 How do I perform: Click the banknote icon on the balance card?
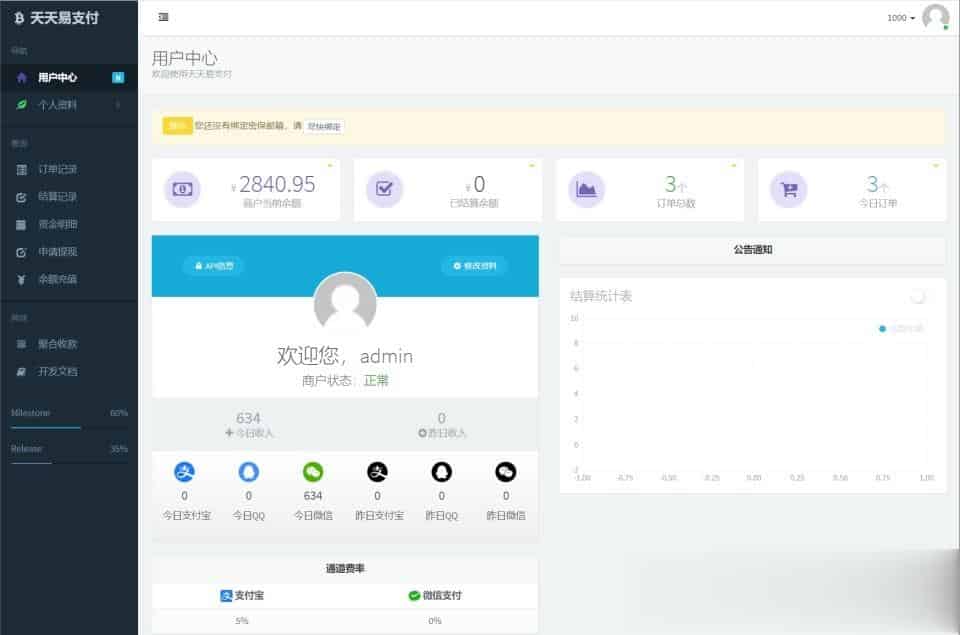click(182, 189)
